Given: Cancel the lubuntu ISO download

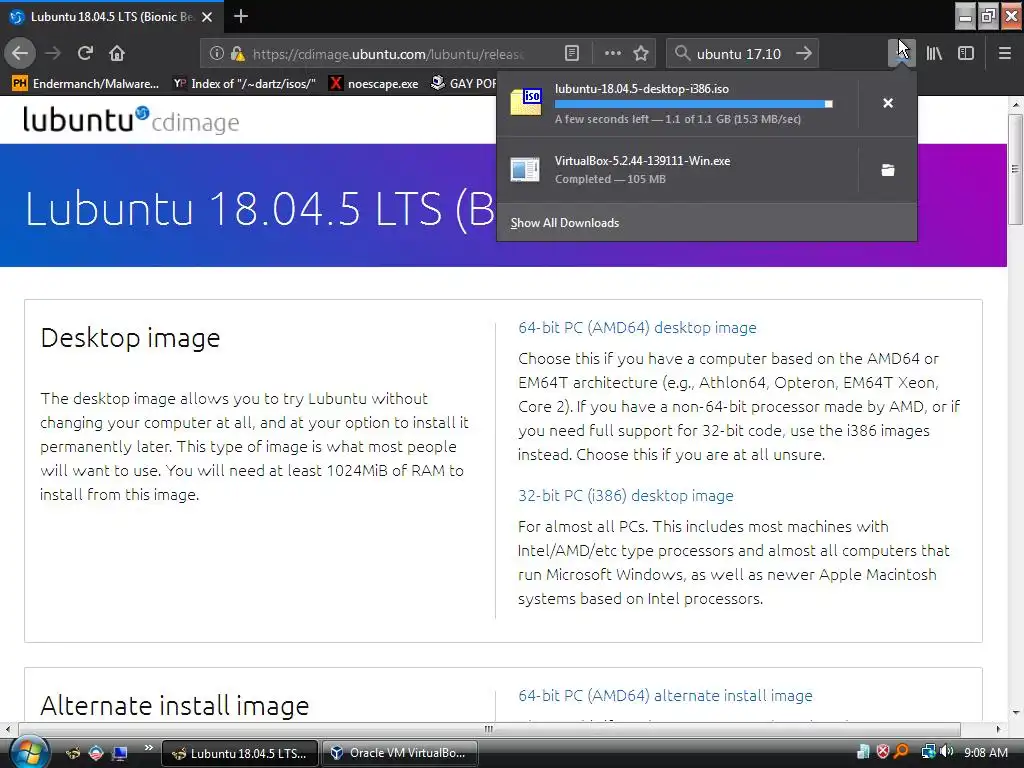Looking at the screenshot, I should 888,103.
